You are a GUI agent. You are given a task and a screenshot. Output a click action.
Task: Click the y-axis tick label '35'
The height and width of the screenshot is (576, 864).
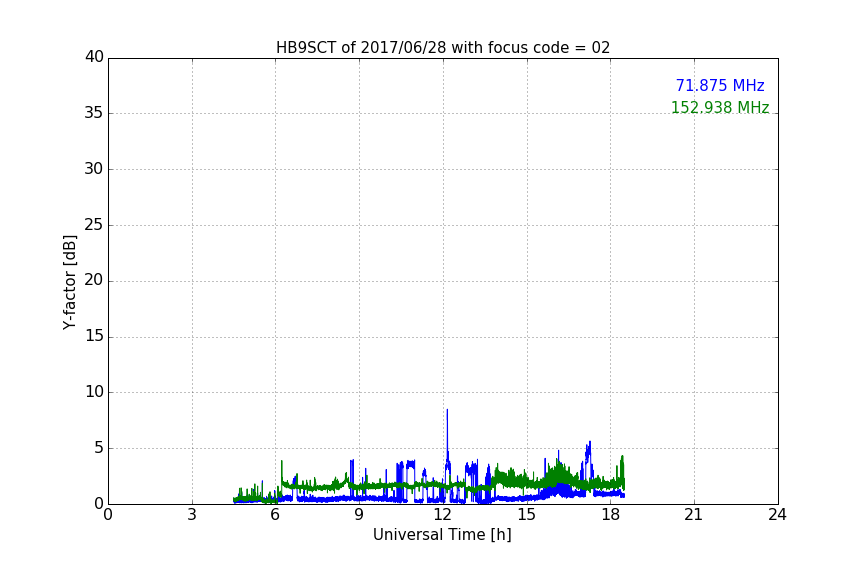point(94,113)
